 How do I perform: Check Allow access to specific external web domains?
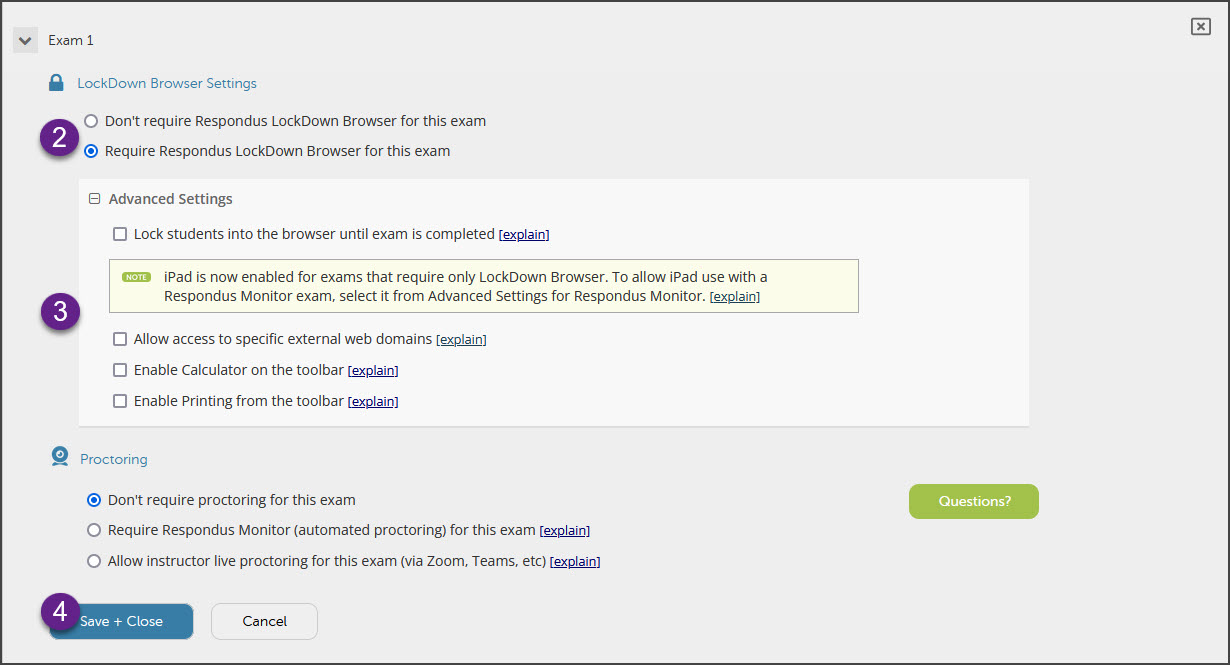[120, 339]
